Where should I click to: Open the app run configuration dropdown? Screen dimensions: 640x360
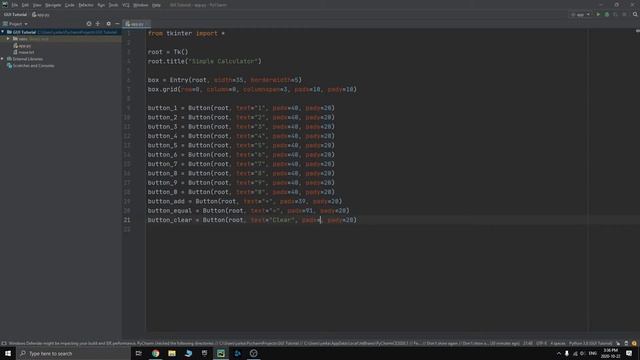[580, 15]
